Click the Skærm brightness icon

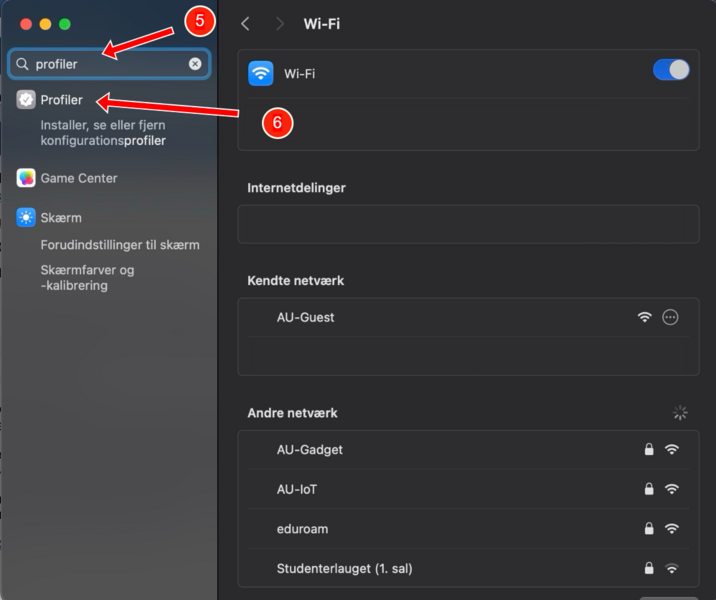(26, 217)
